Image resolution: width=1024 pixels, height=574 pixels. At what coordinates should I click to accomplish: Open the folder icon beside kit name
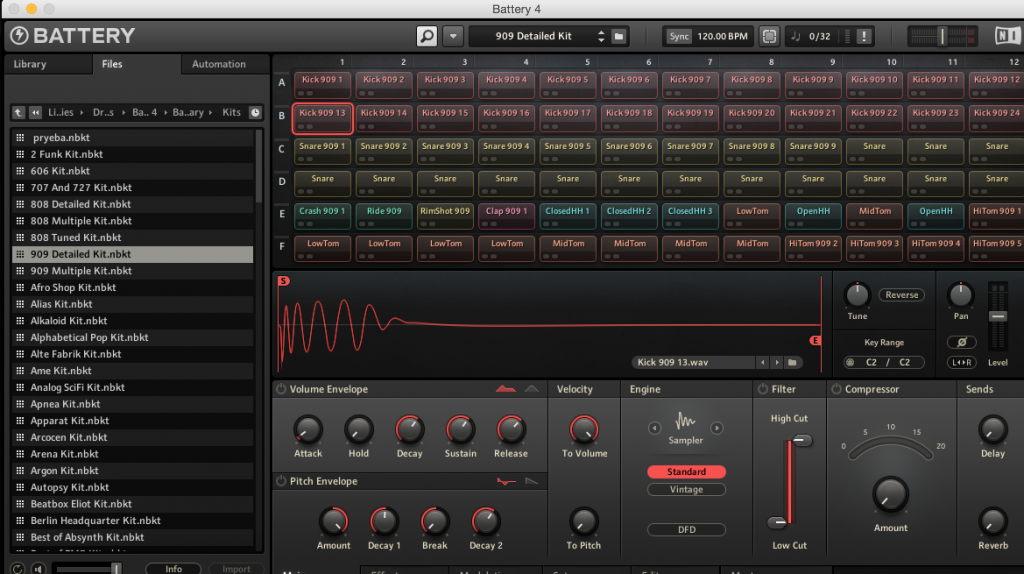pos(618,36)
